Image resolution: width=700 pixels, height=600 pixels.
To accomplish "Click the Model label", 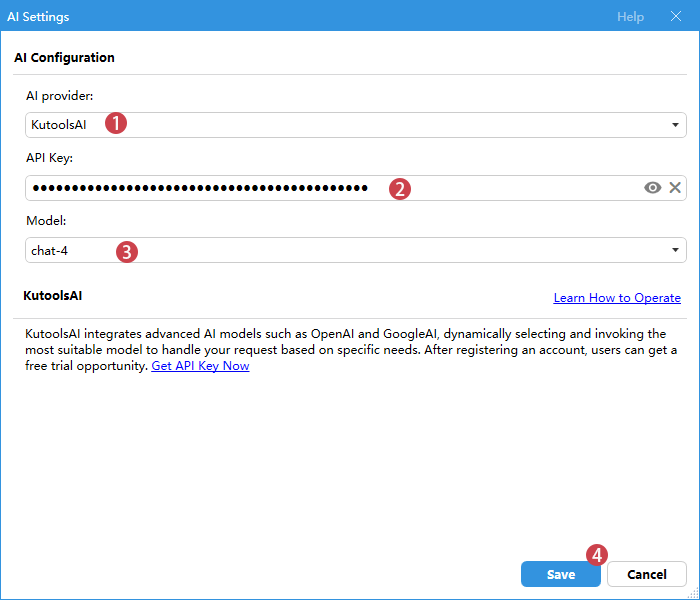I will coord(46,221).
